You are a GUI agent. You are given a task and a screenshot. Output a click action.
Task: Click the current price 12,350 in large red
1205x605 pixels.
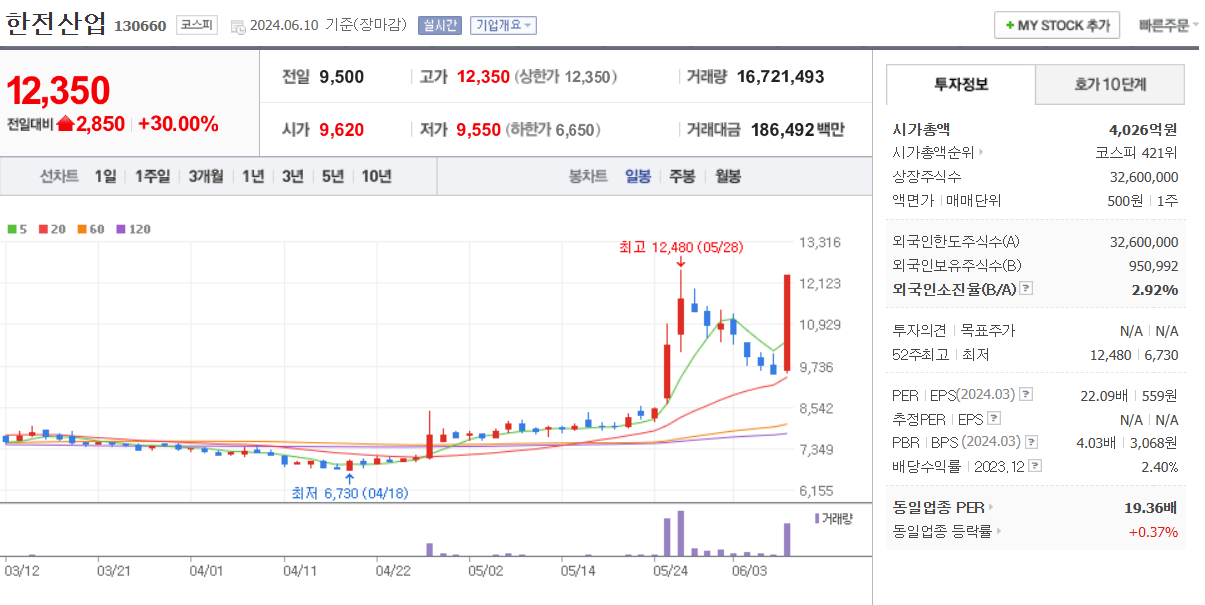(x=58, y=90)
